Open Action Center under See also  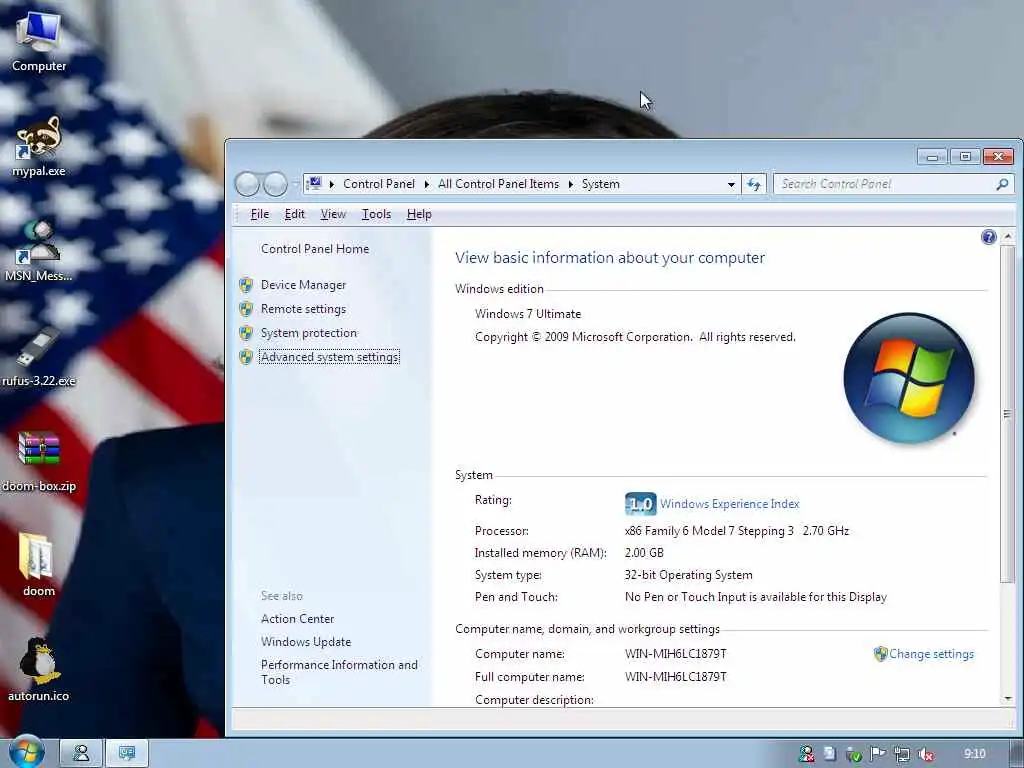tap(298, 618)
